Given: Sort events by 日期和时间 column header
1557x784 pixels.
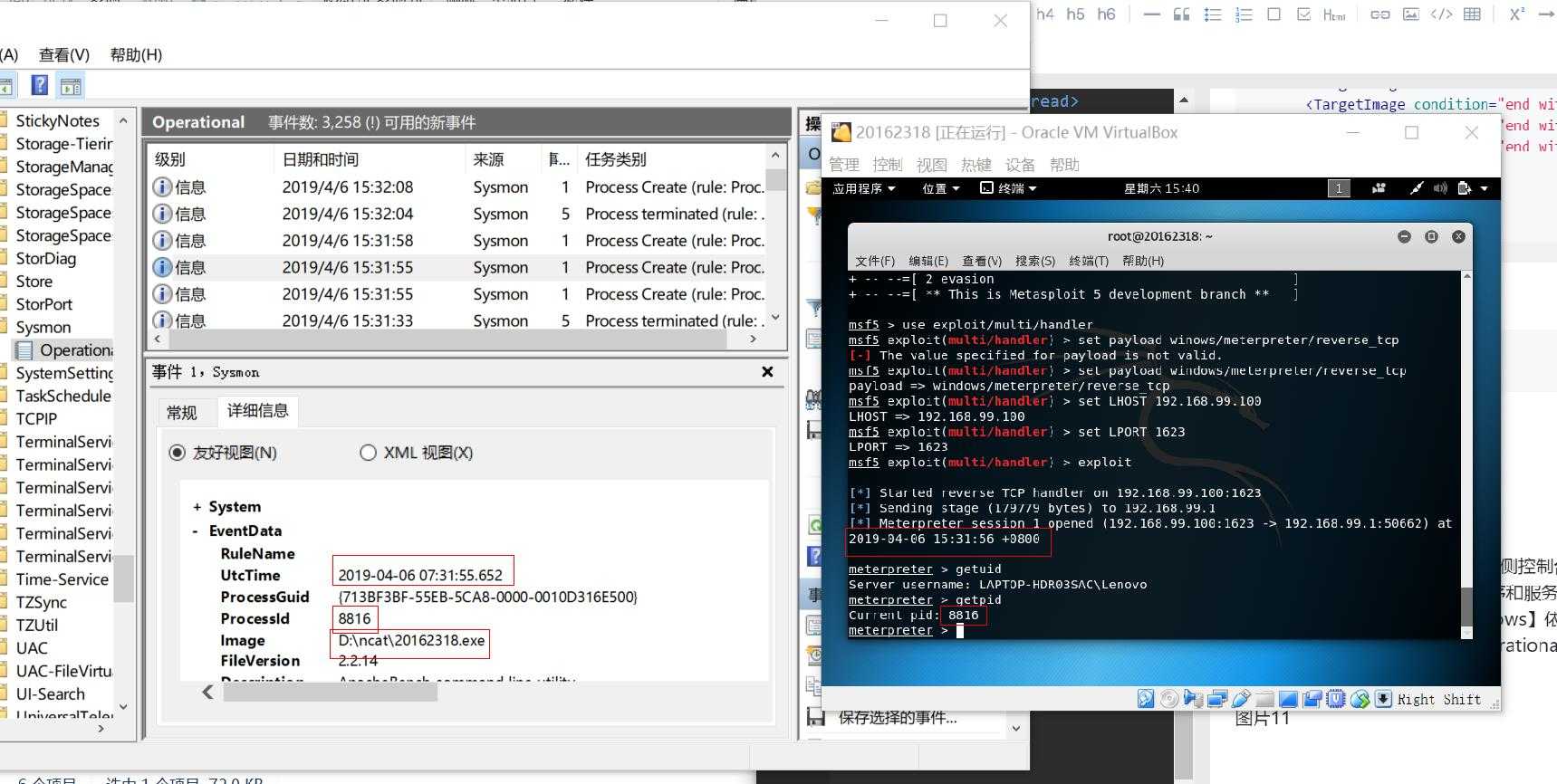Looking at the screenshot, I should click(x=369, y=159).
